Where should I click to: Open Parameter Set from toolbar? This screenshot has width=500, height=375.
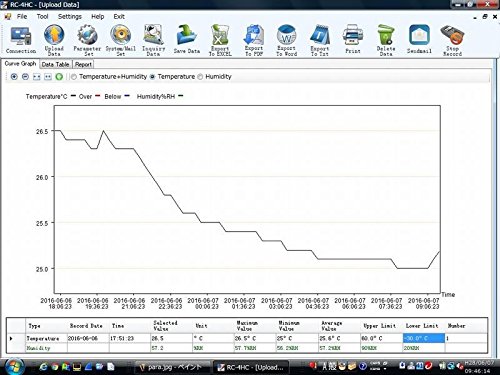click(87, 35)
